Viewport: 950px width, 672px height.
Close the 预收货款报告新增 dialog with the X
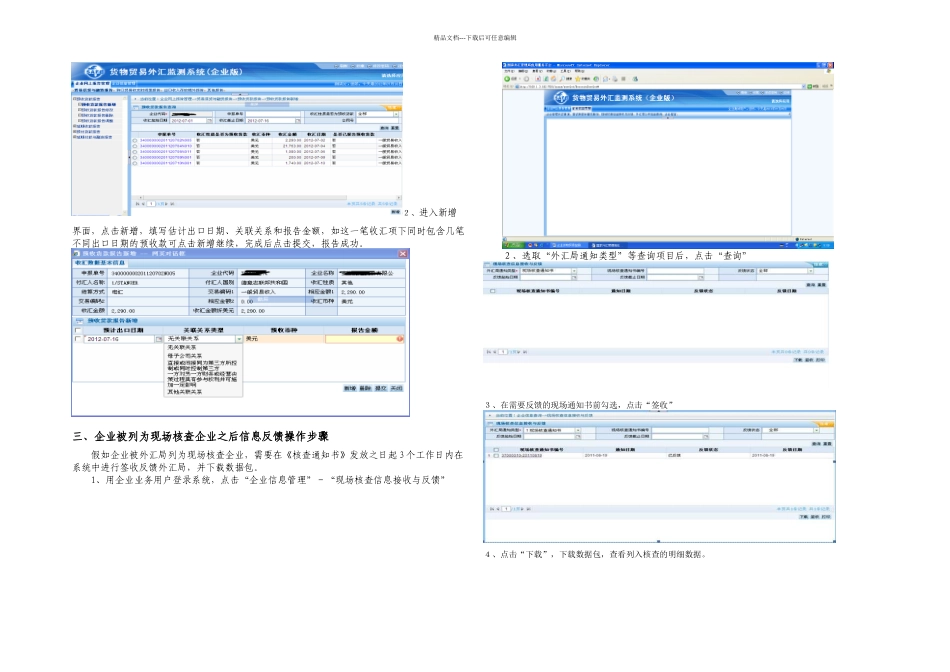coord(400,254)
